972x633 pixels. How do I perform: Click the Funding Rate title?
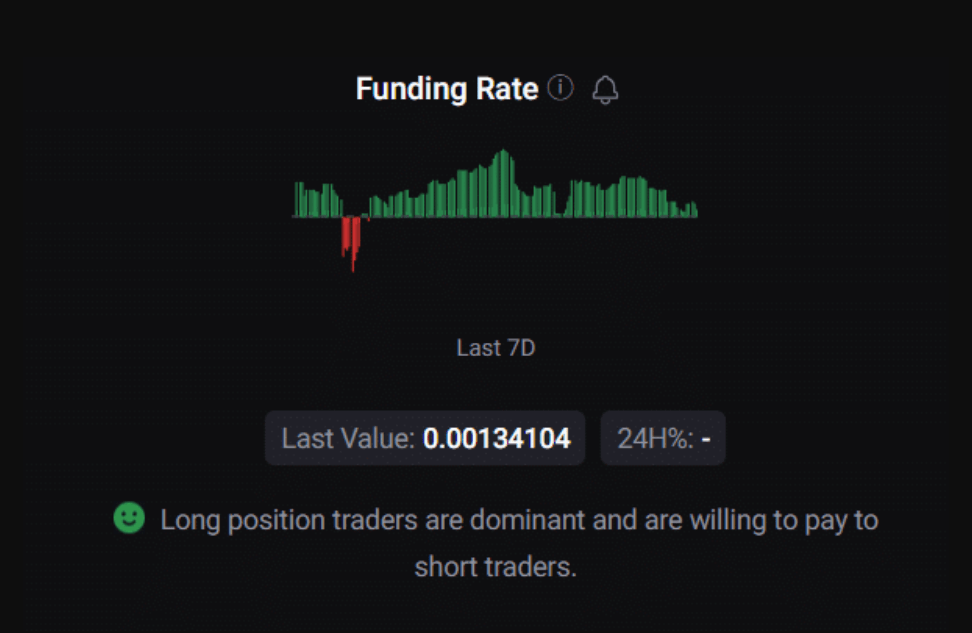tap(447, 89)
